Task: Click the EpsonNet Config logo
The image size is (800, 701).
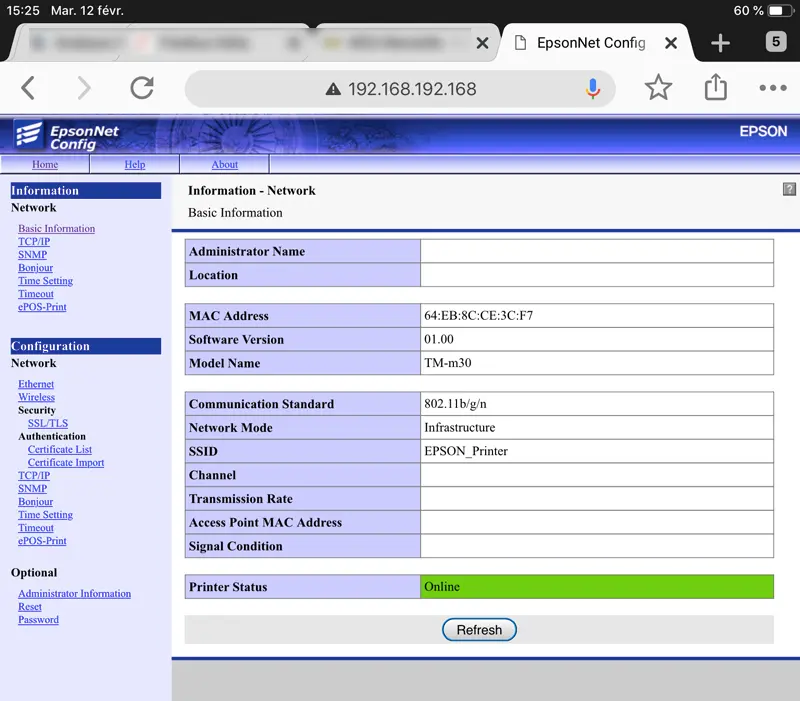Action: tap(66, 135)
